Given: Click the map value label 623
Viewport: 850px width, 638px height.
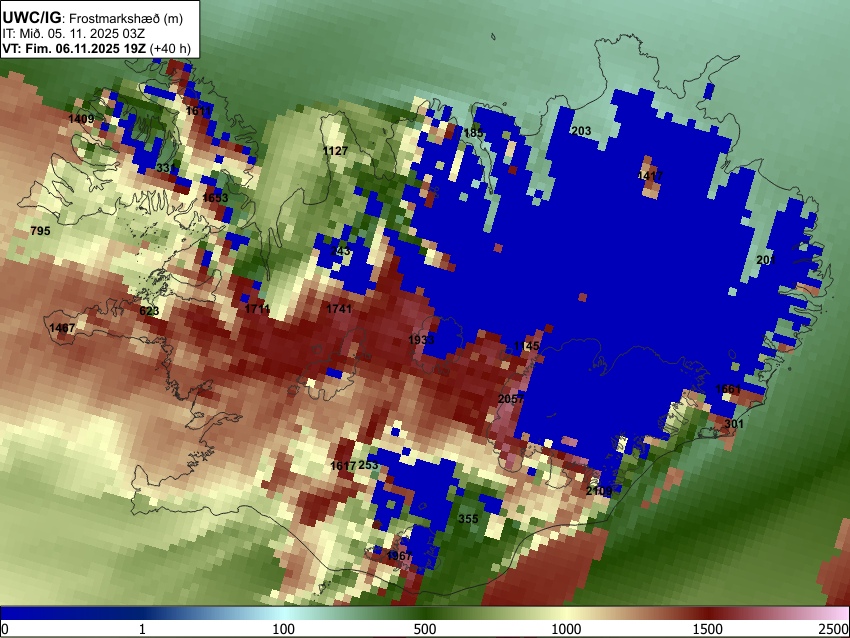Looking at the screenshot, I should click(x=149, y=311).
